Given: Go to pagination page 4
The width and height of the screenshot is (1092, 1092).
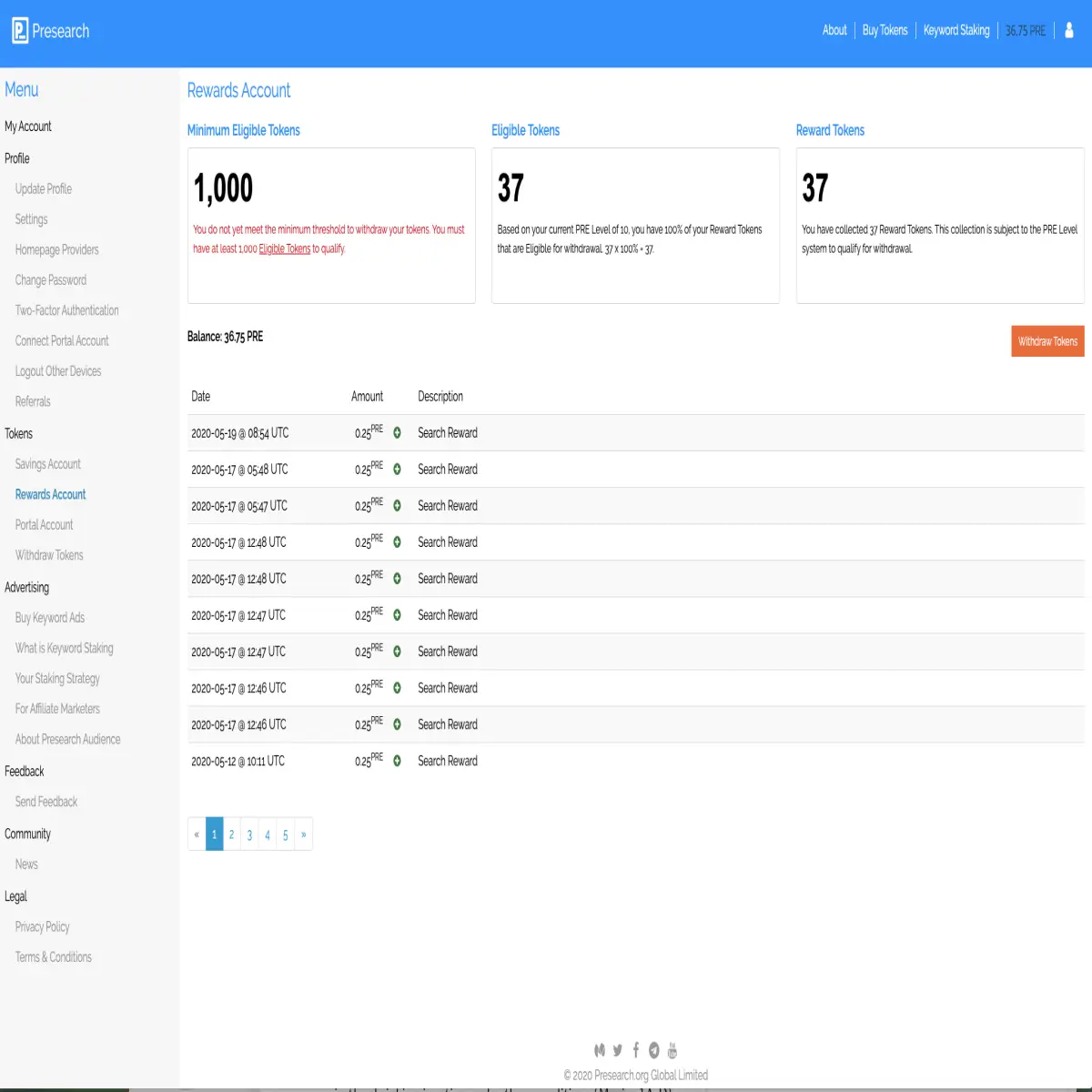Looking at the screenshot, I should (x=268, y=834).
